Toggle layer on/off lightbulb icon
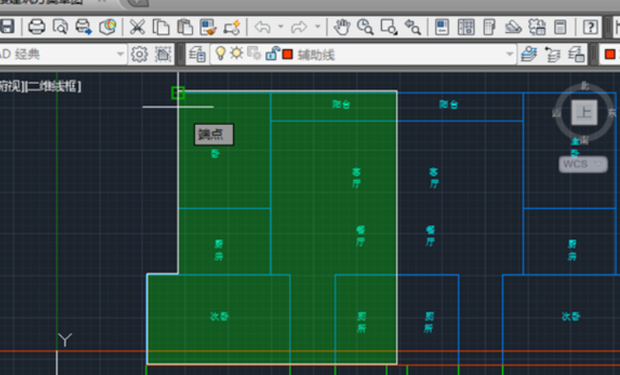 point(220,53)
